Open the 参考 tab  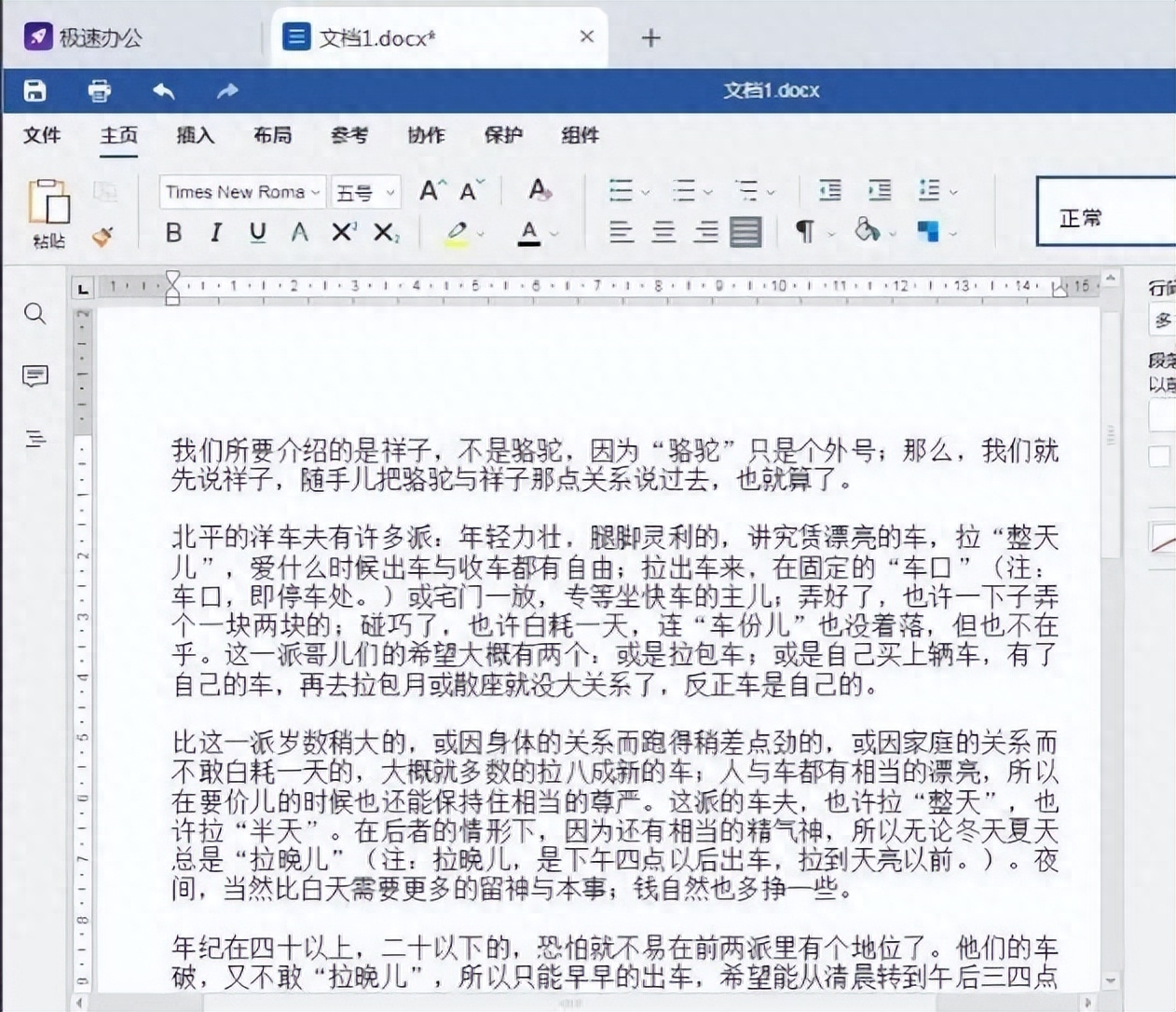(x=349, y=135)
